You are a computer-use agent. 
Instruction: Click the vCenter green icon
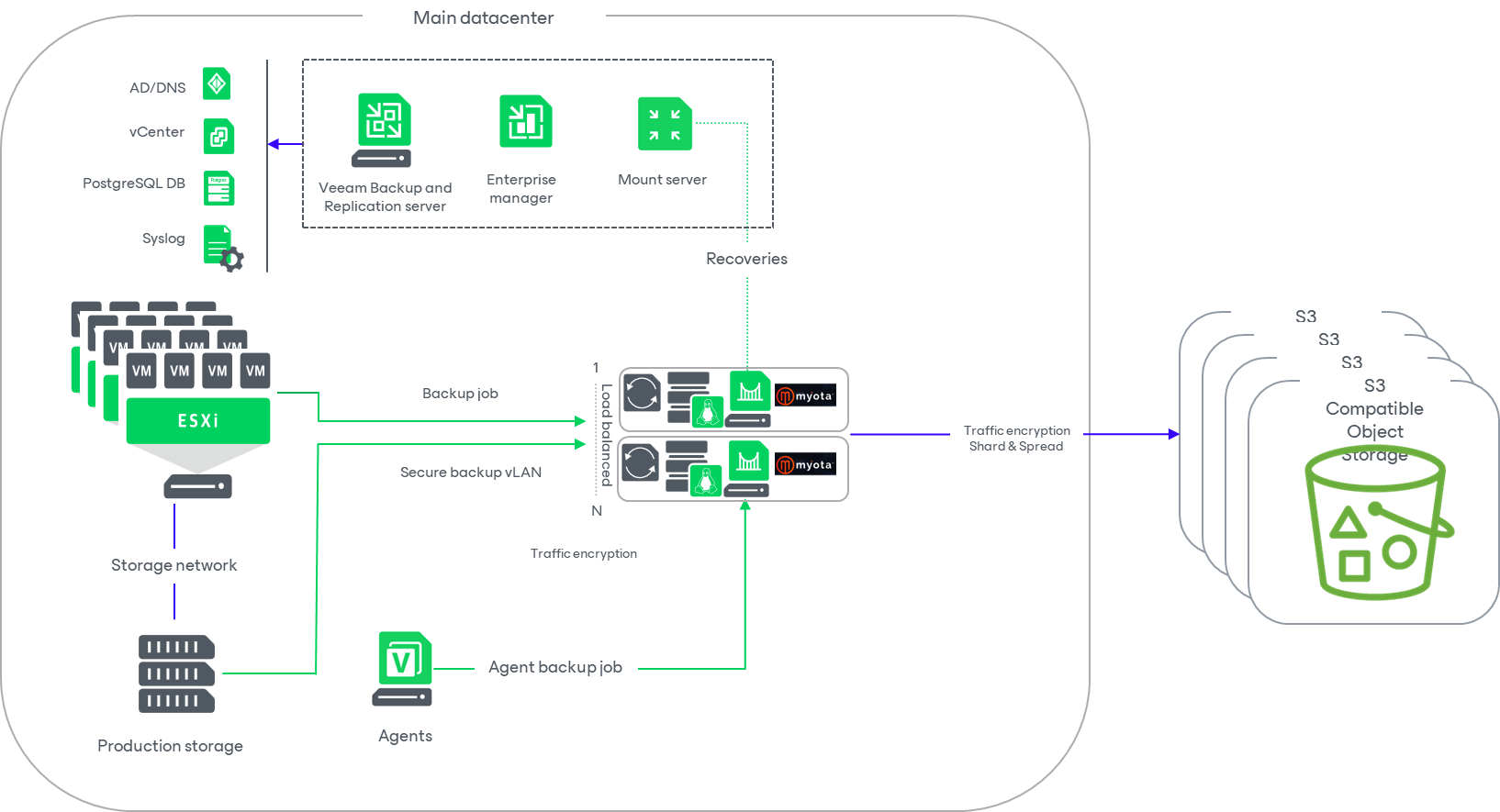click(218, 137)
